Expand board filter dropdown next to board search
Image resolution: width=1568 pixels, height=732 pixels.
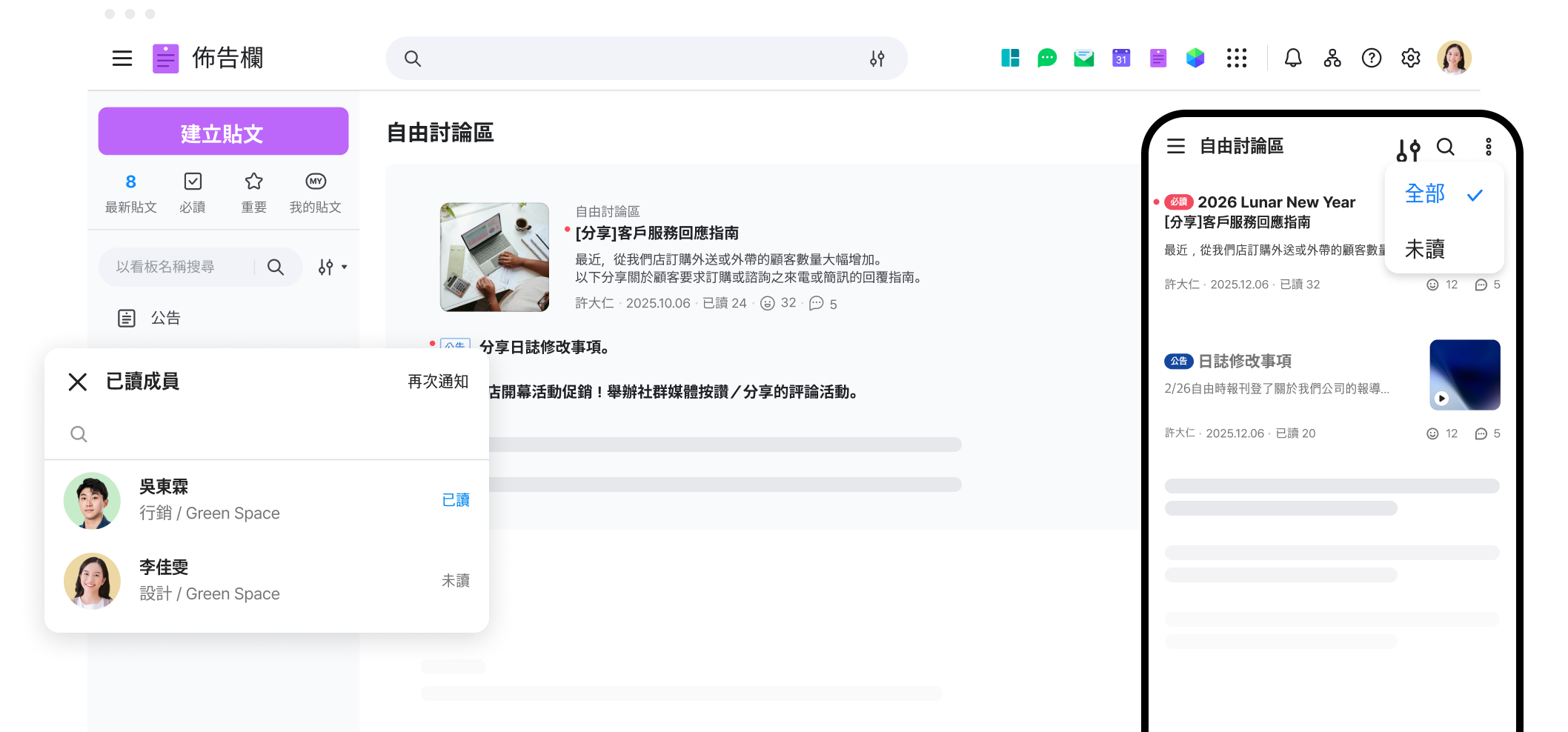pos(333,267)
